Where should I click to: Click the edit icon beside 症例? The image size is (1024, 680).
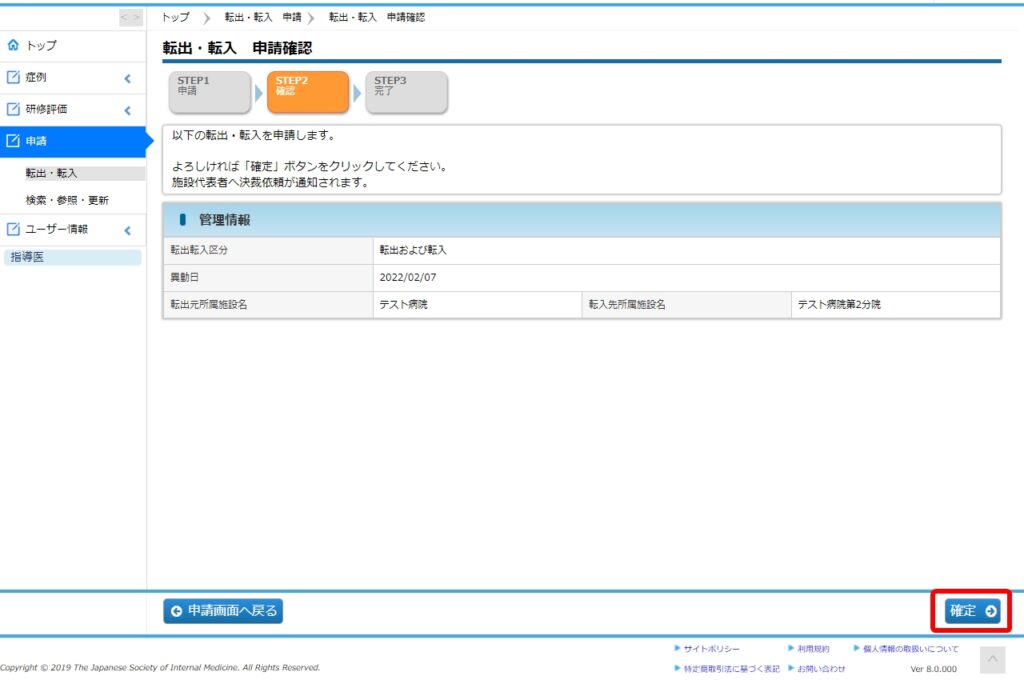(x=13, y=77)
